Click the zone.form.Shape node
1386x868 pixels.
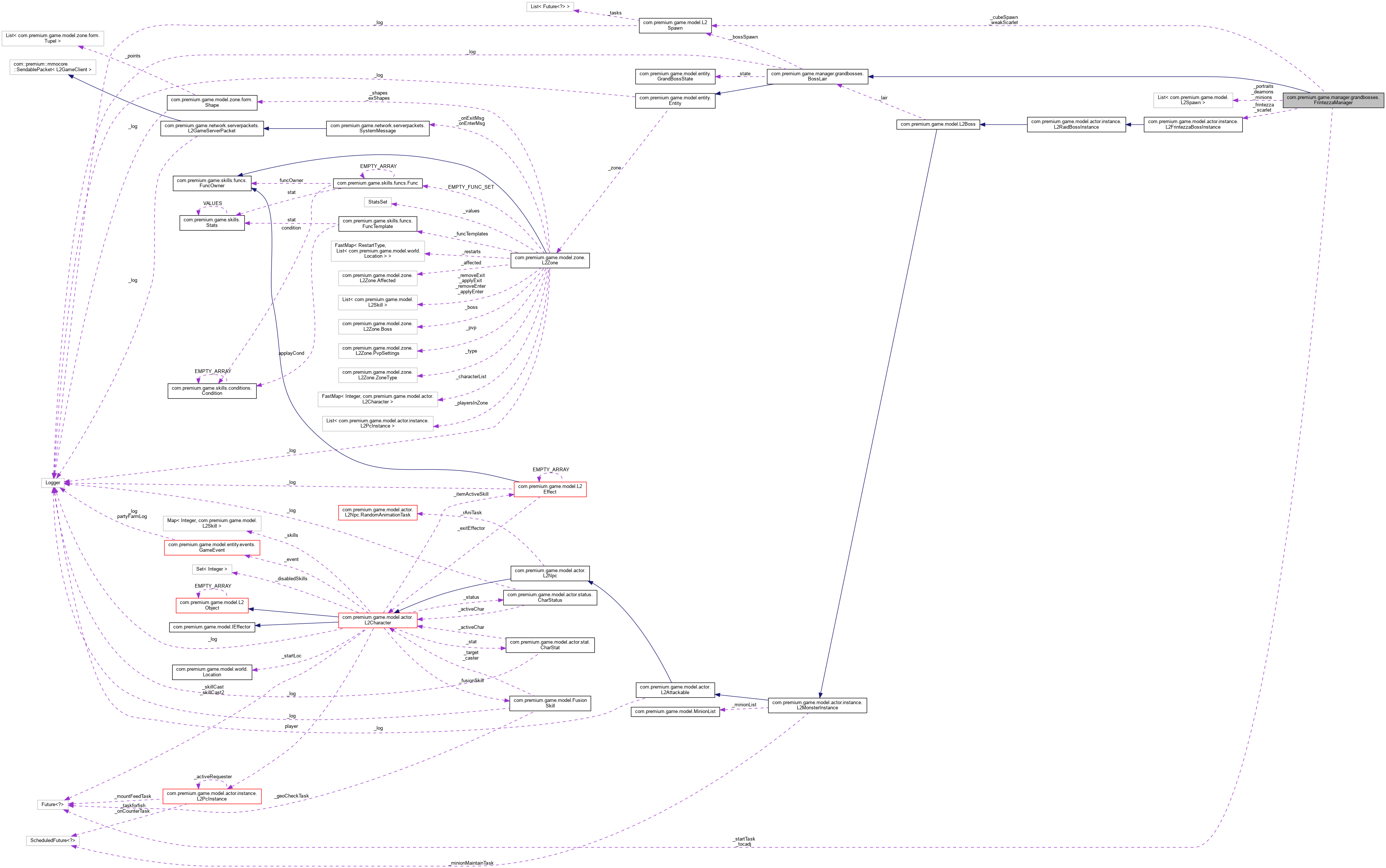tap(211, 103)
